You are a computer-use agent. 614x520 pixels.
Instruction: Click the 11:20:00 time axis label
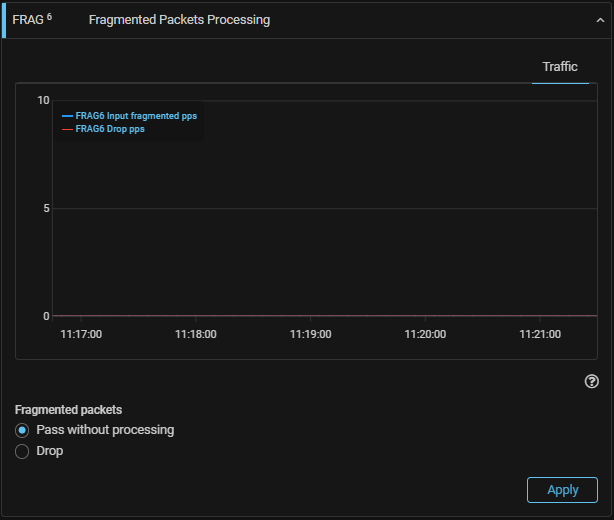point(426,334)
